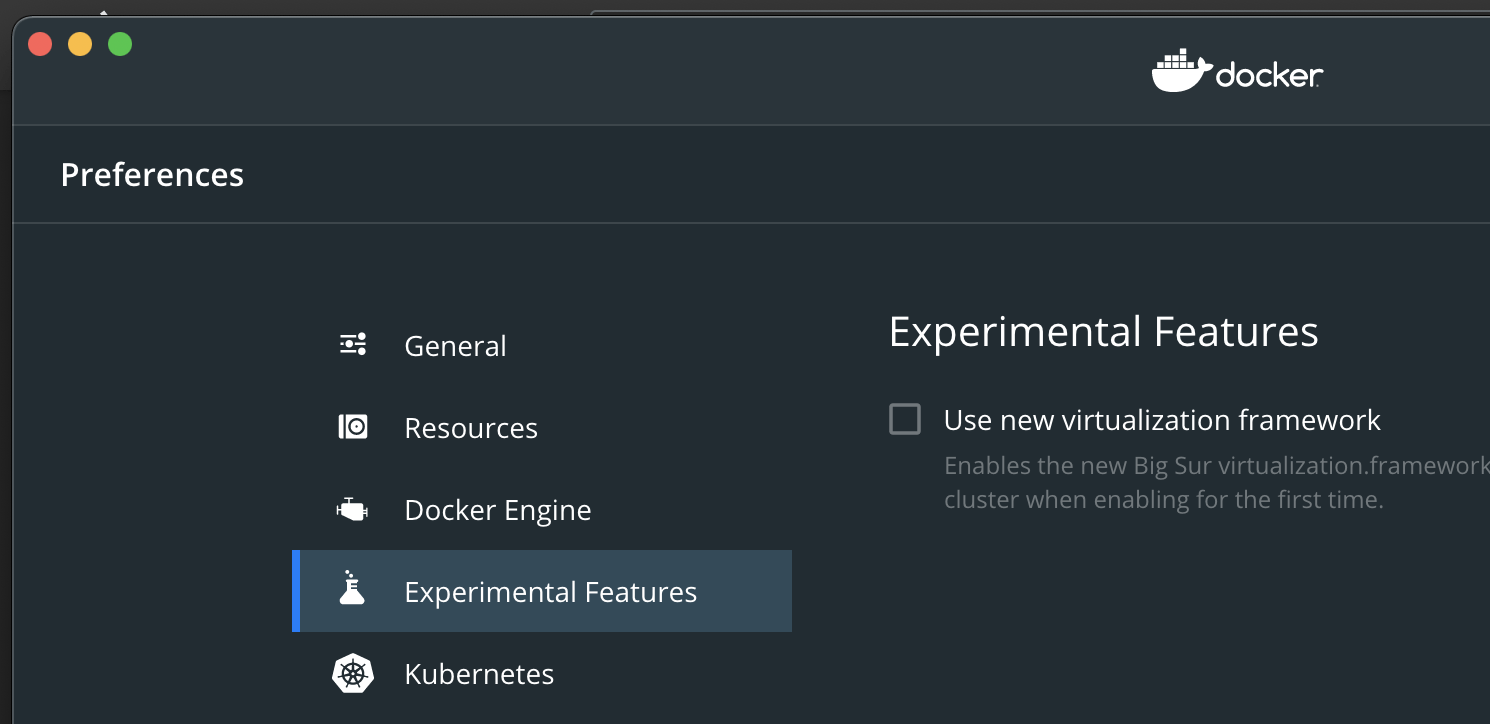Open the General preferences section

[x=542, y=345]
